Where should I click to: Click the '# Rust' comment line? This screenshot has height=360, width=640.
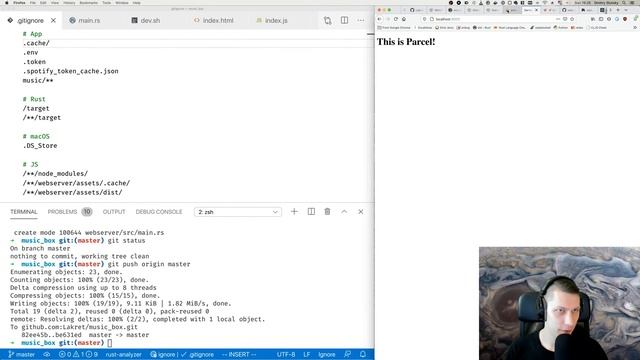34,99
